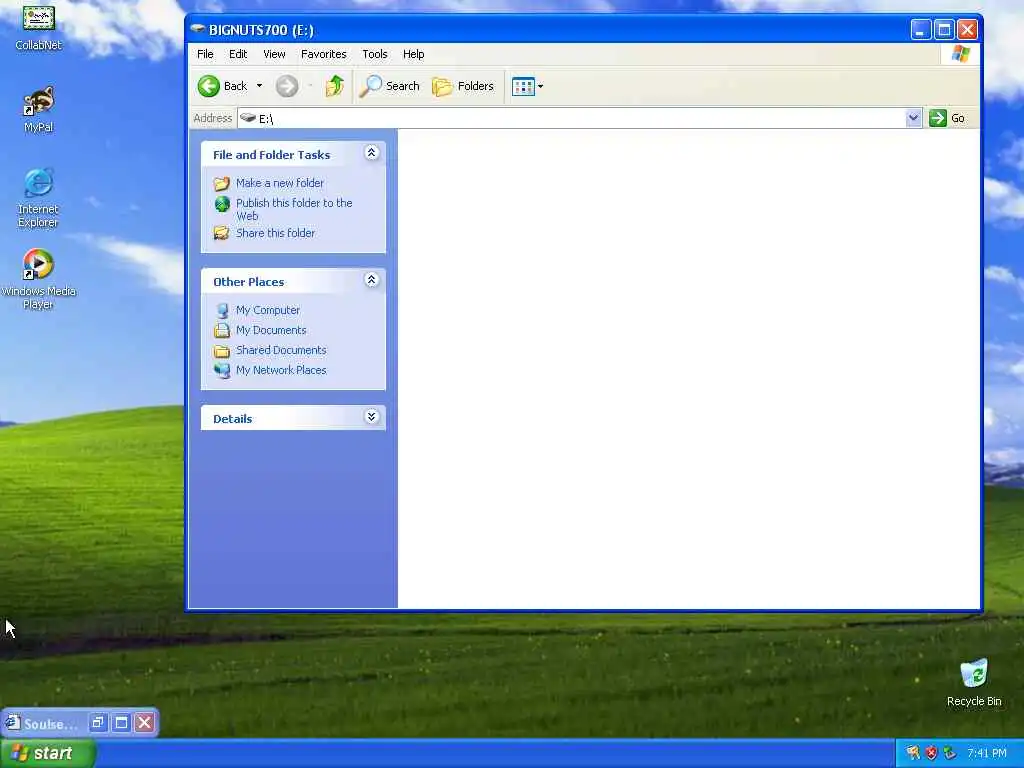Image resolution: width=1024 pixels, height=768 pixels.
Task: Select the CollabNet desktop icon
Action: click(39, 27)
